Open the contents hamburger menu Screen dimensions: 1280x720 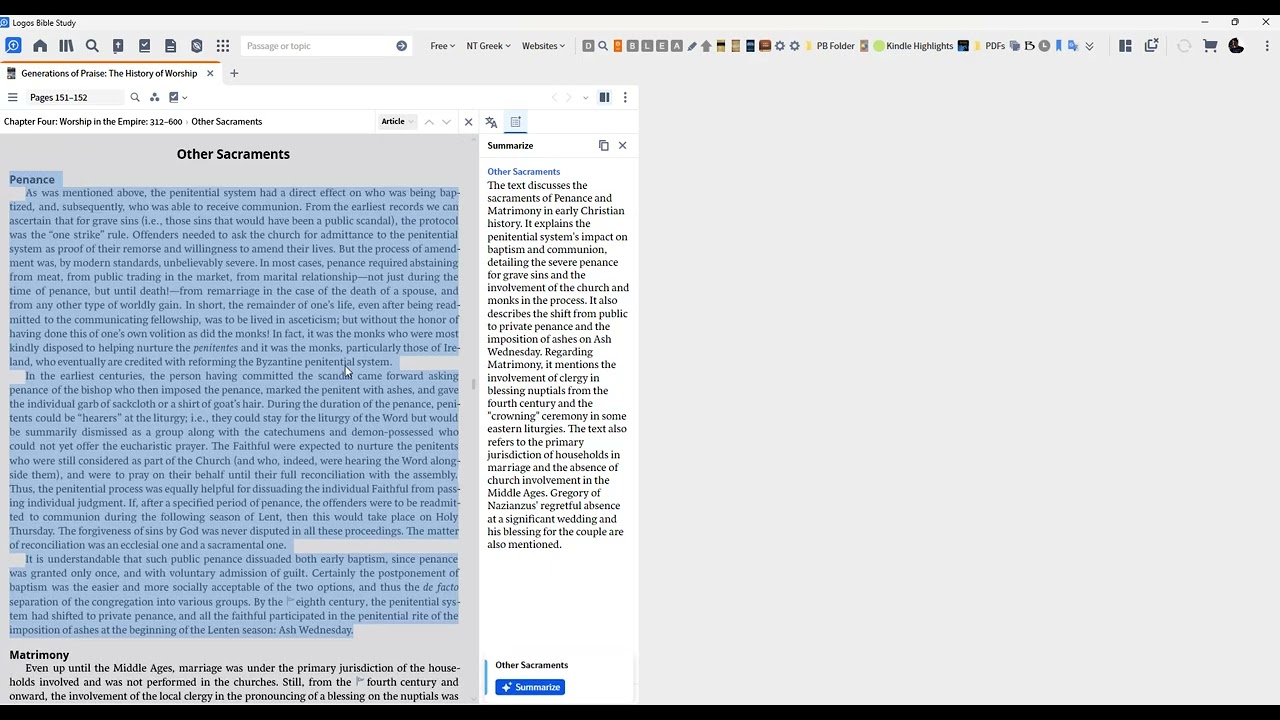point(12,97)
